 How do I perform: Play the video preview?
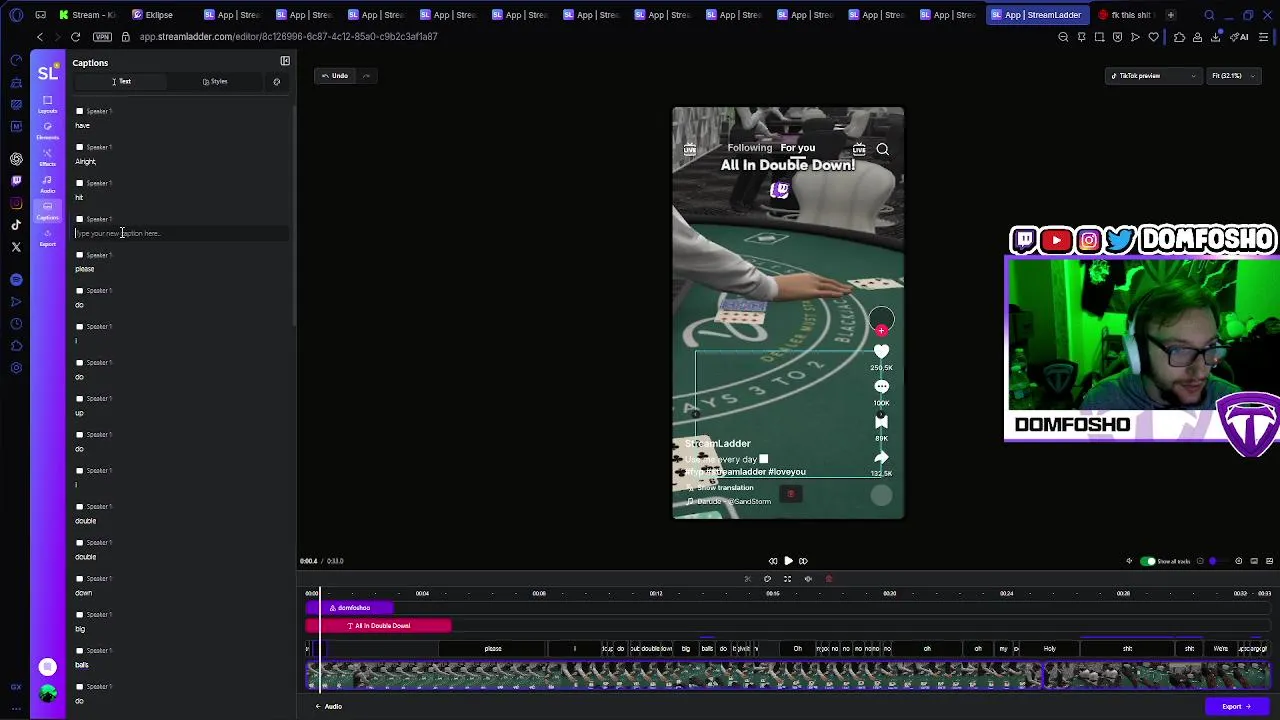coord(788,561)
